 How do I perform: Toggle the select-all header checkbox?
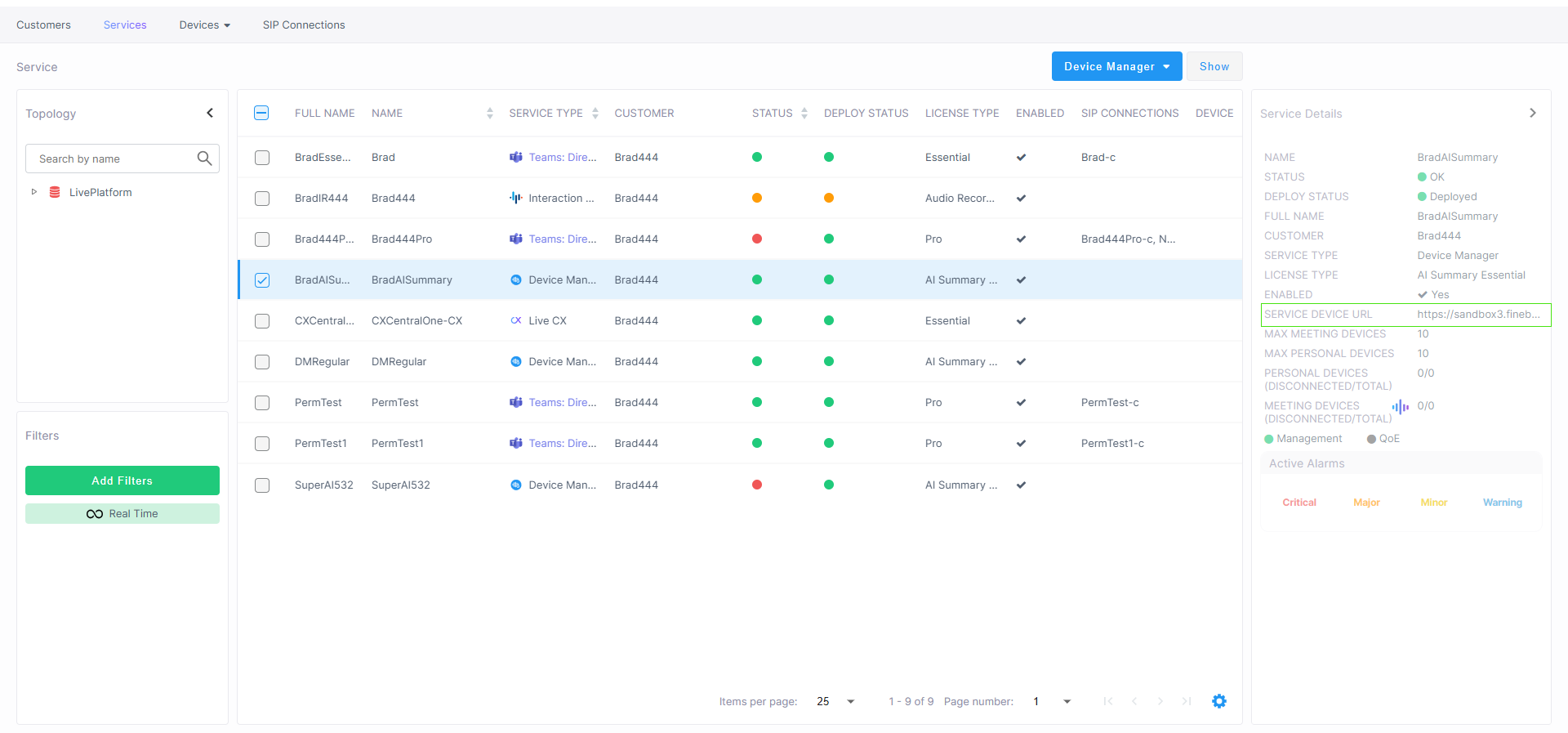point(261,114)
